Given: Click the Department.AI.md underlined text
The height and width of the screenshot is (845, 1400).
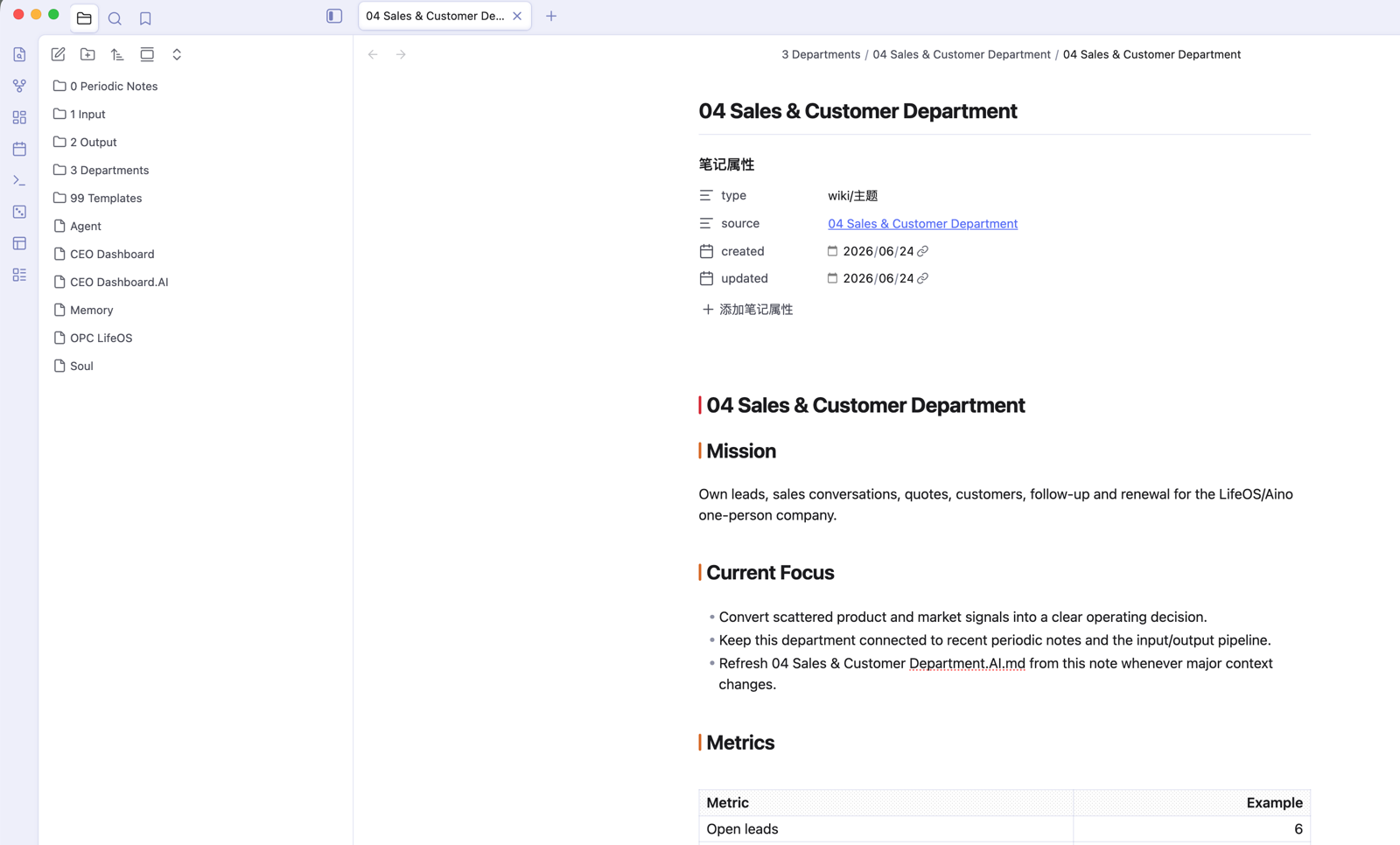Looking at the screenshot, I should pyautogui.click(x=967, y=664).
